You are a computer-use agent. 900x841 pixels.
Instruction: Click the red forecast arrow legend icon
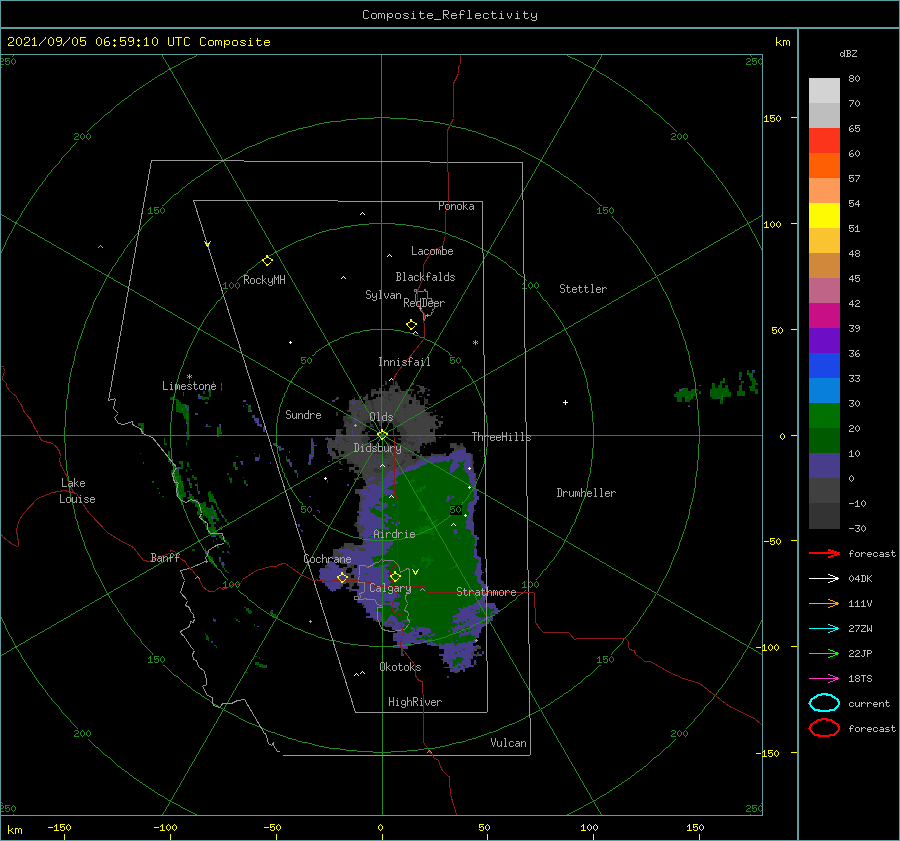(x=824, y=553)
